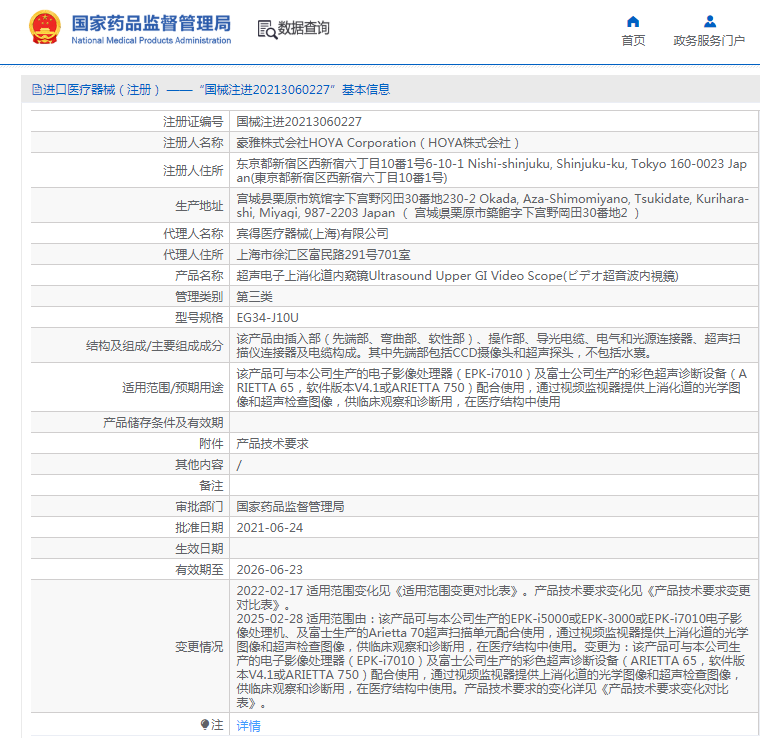Image resolution: width=760 pixels, height=738 pixels.
Task: Click the 代理人名称 label
Action: pyautogui.click(x=193, y=234)
